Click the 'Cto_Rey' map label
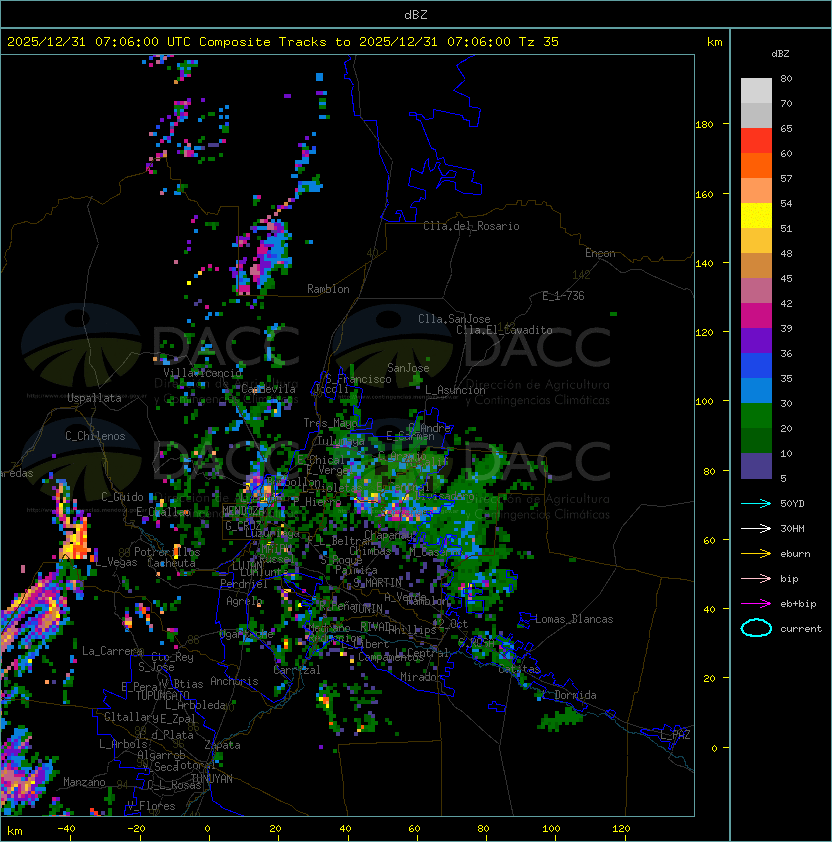Screen dimensions: 832x842 [x=172, y=657]
